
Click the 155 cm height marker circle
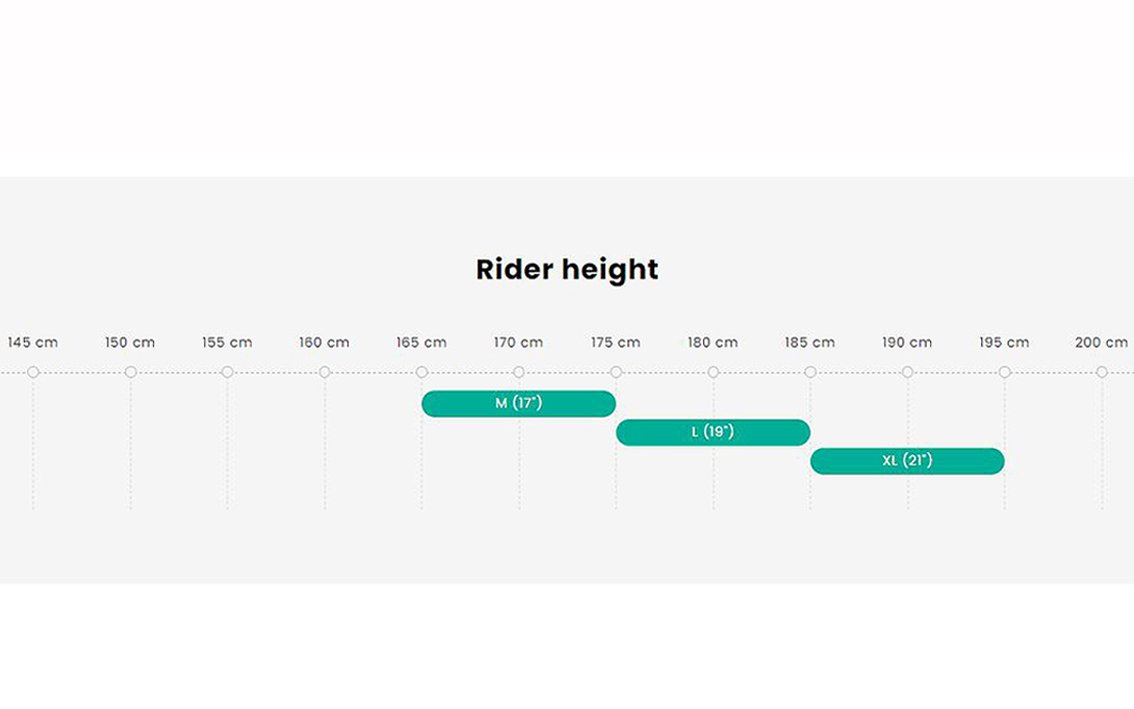tap(227, 372)
